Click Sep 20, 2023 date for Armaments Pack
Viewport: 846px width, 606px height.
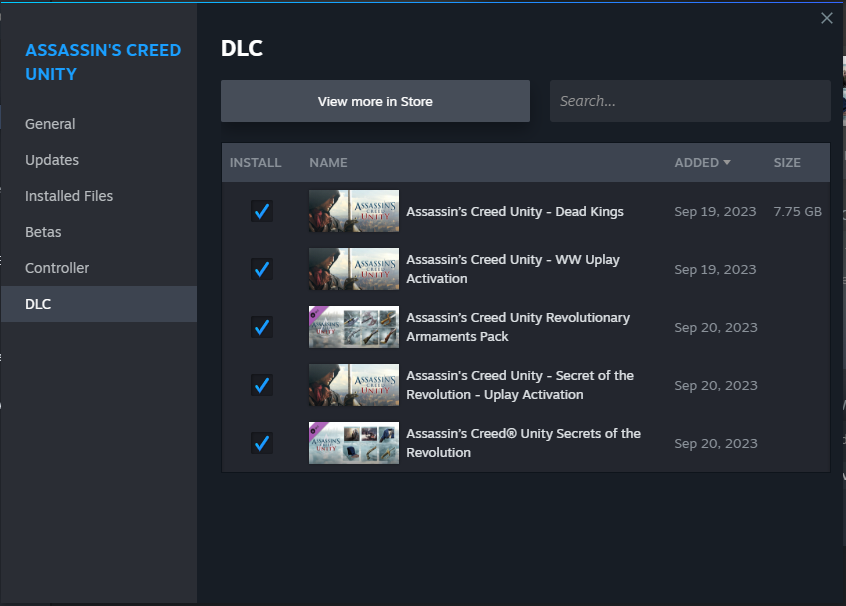coord(715,328)
